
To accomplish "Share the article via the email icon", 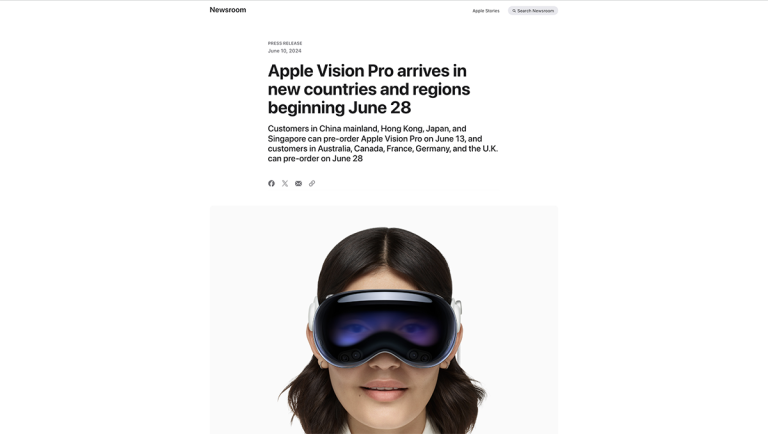I will pyautogui.click(x=298, y=183).
